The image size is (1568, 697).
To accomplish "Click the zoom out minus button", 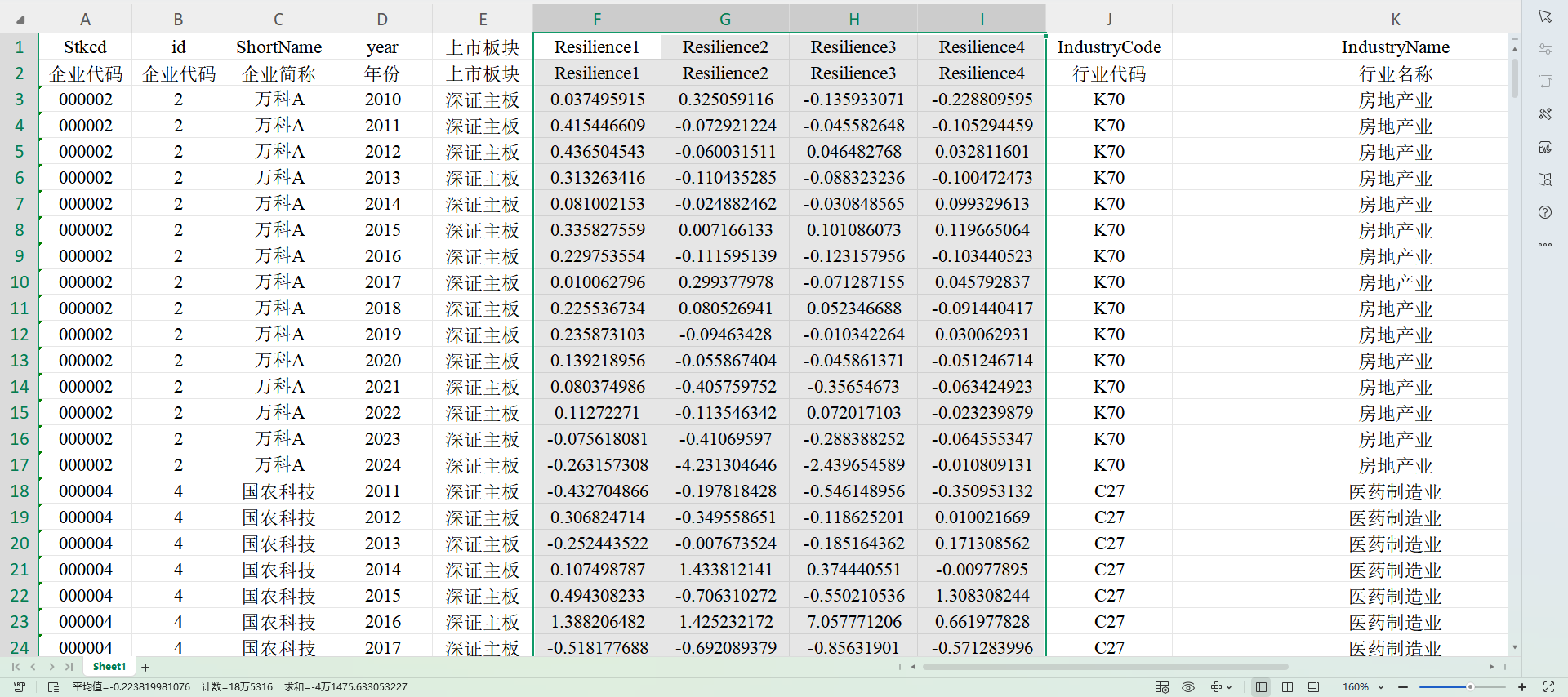I will 1403,687.
